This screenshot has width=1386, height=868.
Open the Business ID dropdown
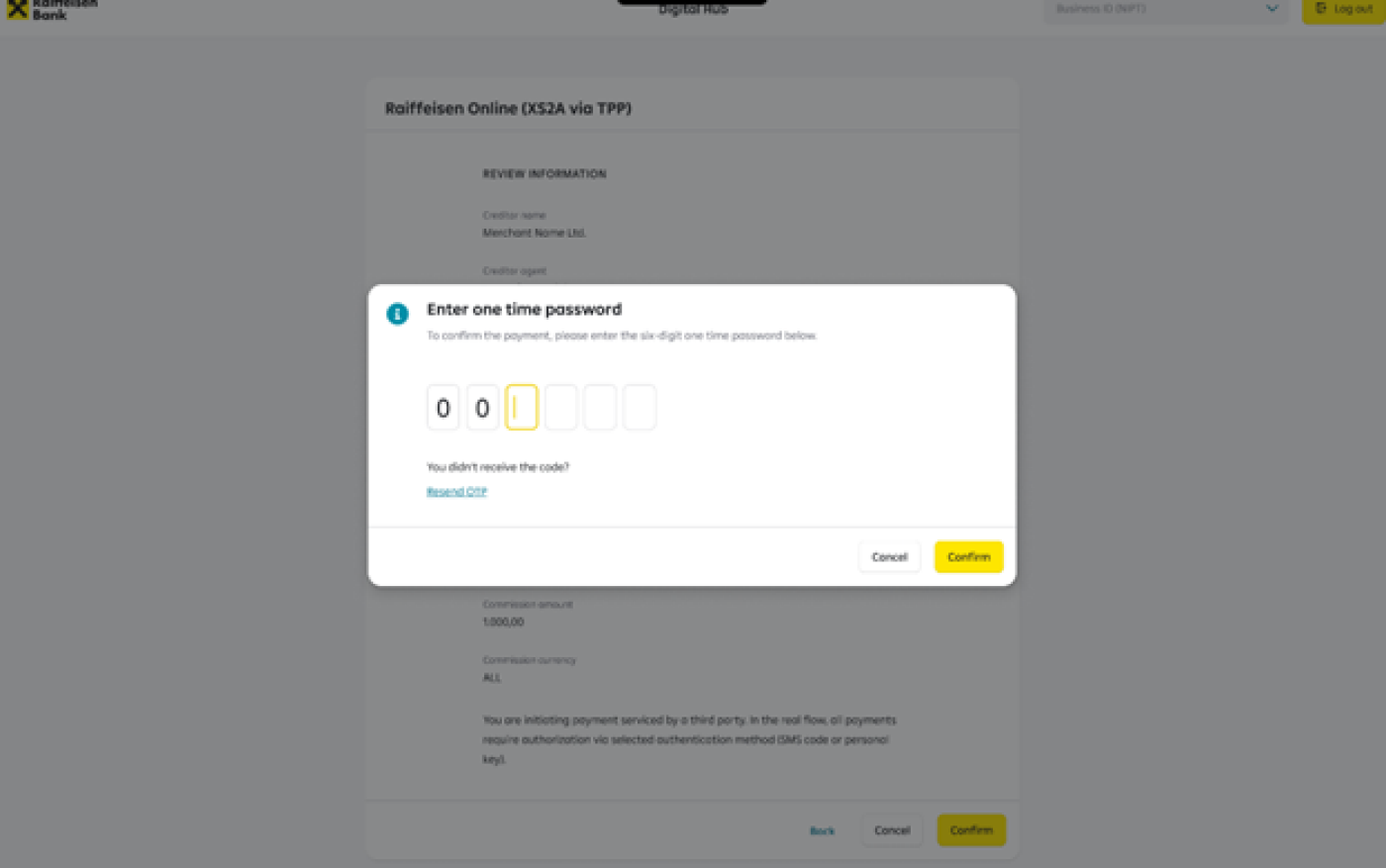tap(1166, 10)
